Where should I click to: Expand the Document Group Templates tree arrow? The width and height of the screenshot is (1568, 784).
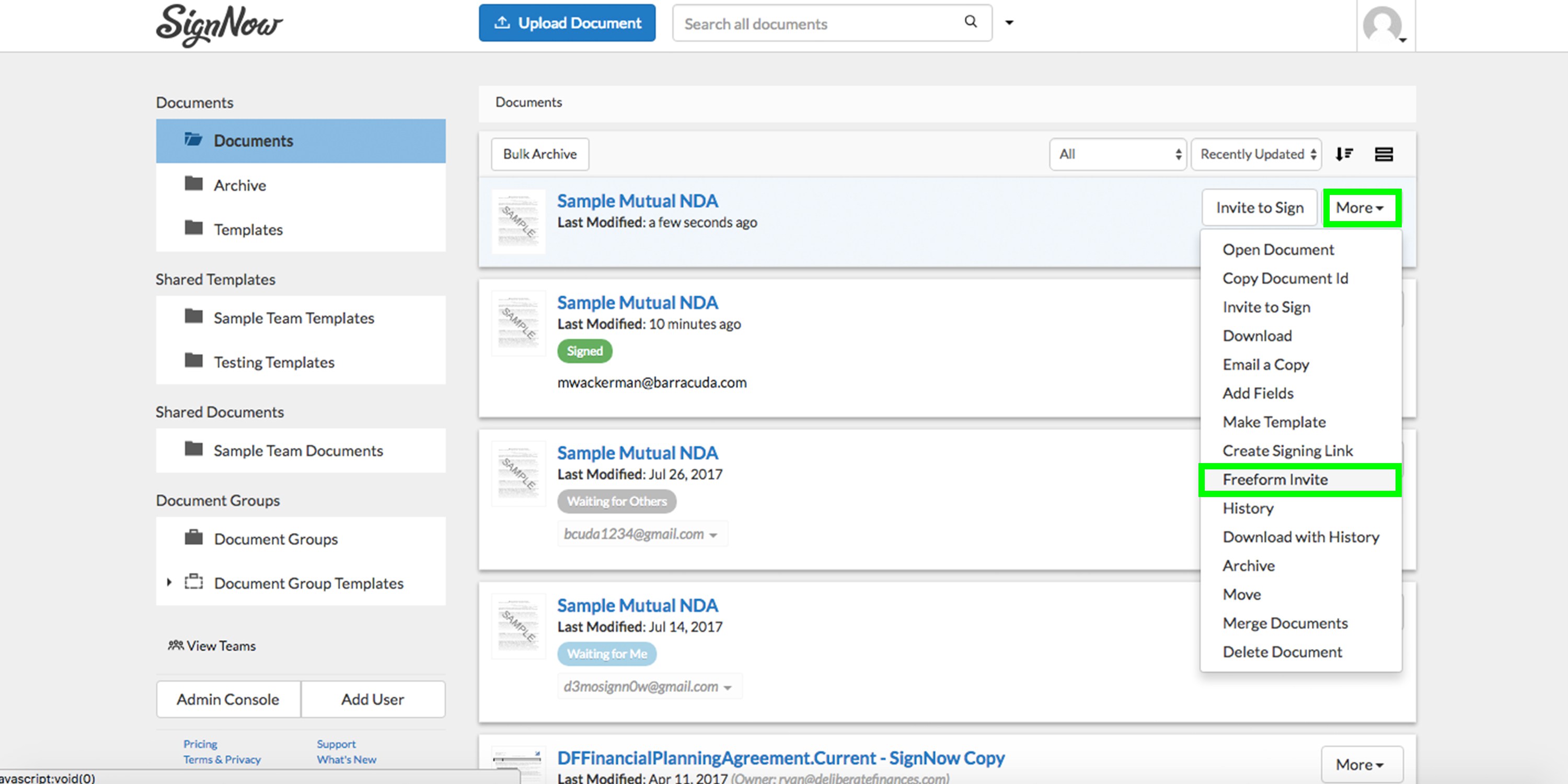[169, 583]
